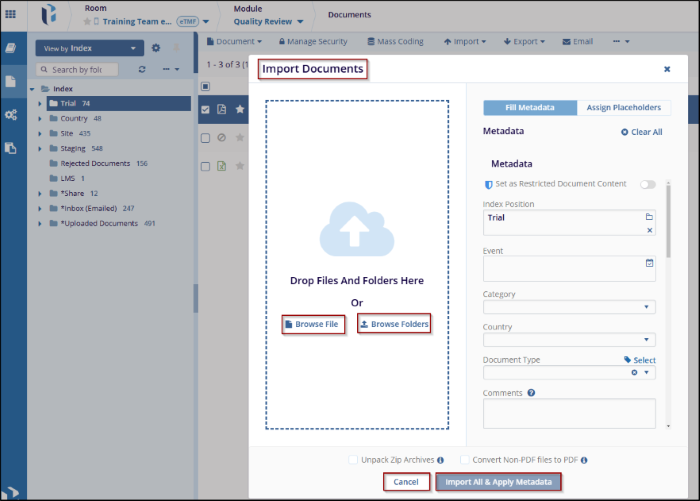Check Convert Non-PDF files to PDF
Viewport: 700px width, 501px height.
465,460
